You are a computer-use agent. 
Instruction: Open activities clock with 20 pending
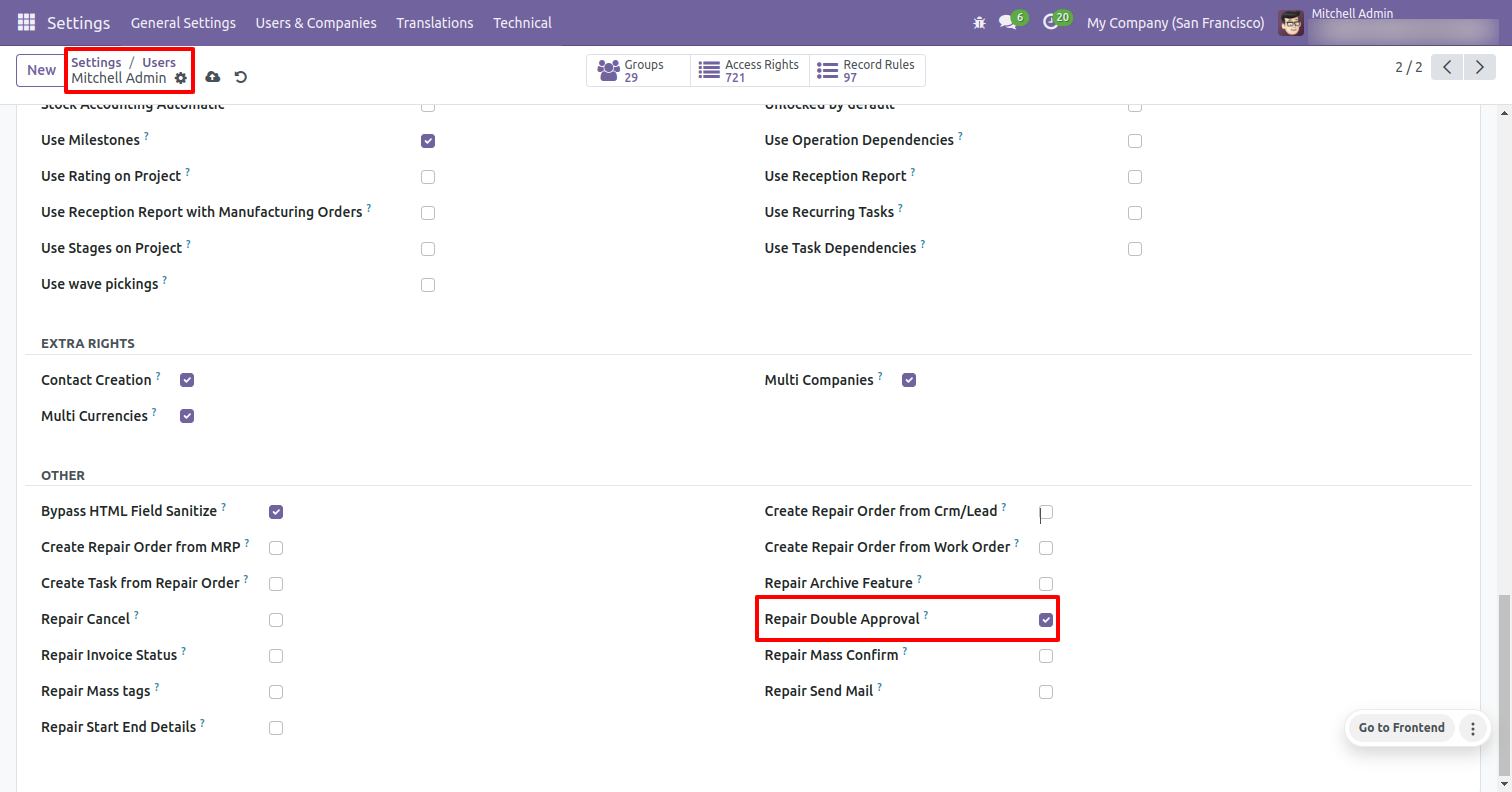[1056, 21]
